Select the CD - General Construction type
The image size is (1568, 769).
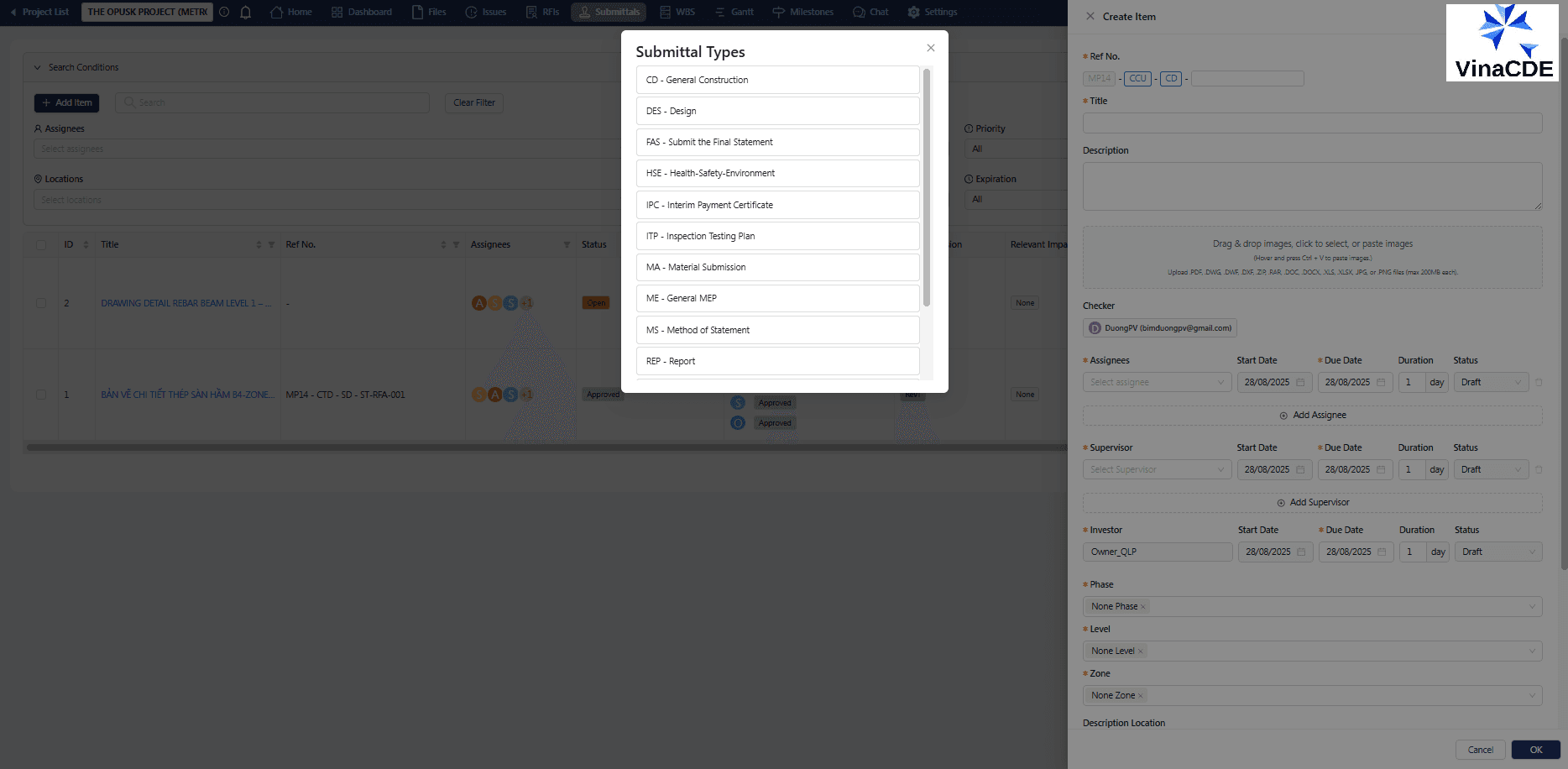777,80
